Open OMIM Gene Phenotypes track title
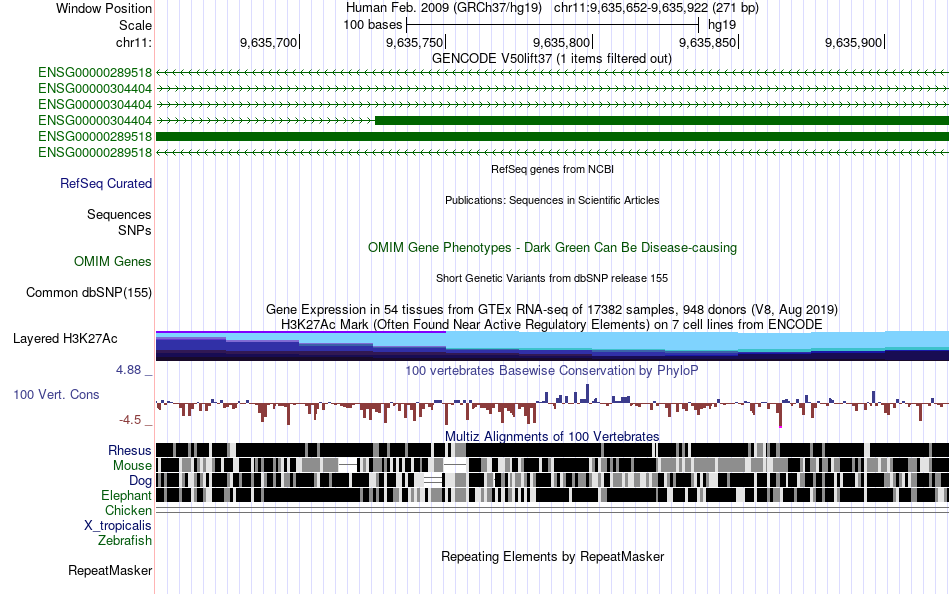 553,247
